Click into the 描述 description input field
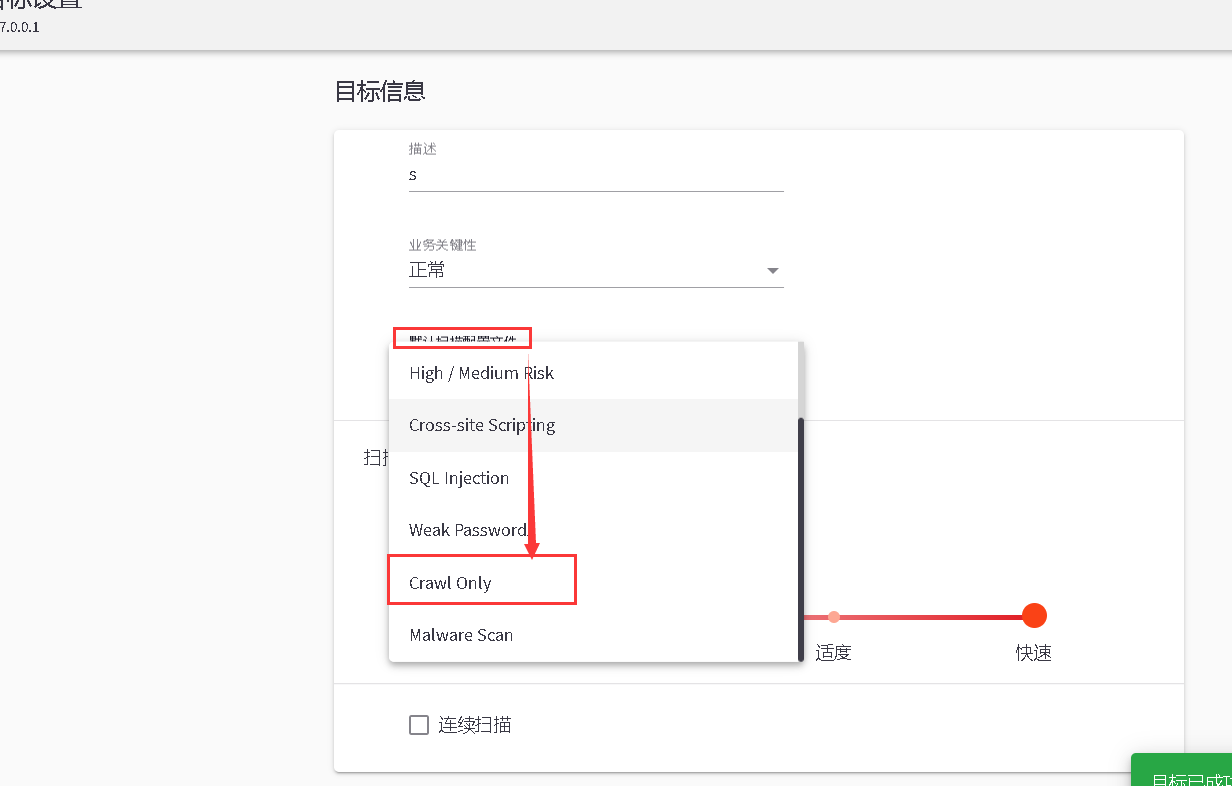 pos(595,175)
